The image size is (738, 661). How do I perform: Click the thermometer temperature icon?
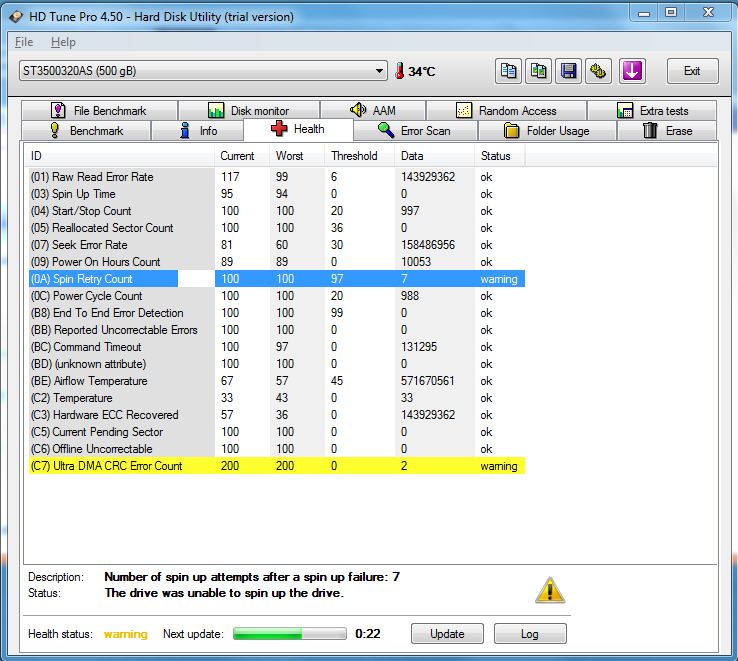tap(400, 71)
